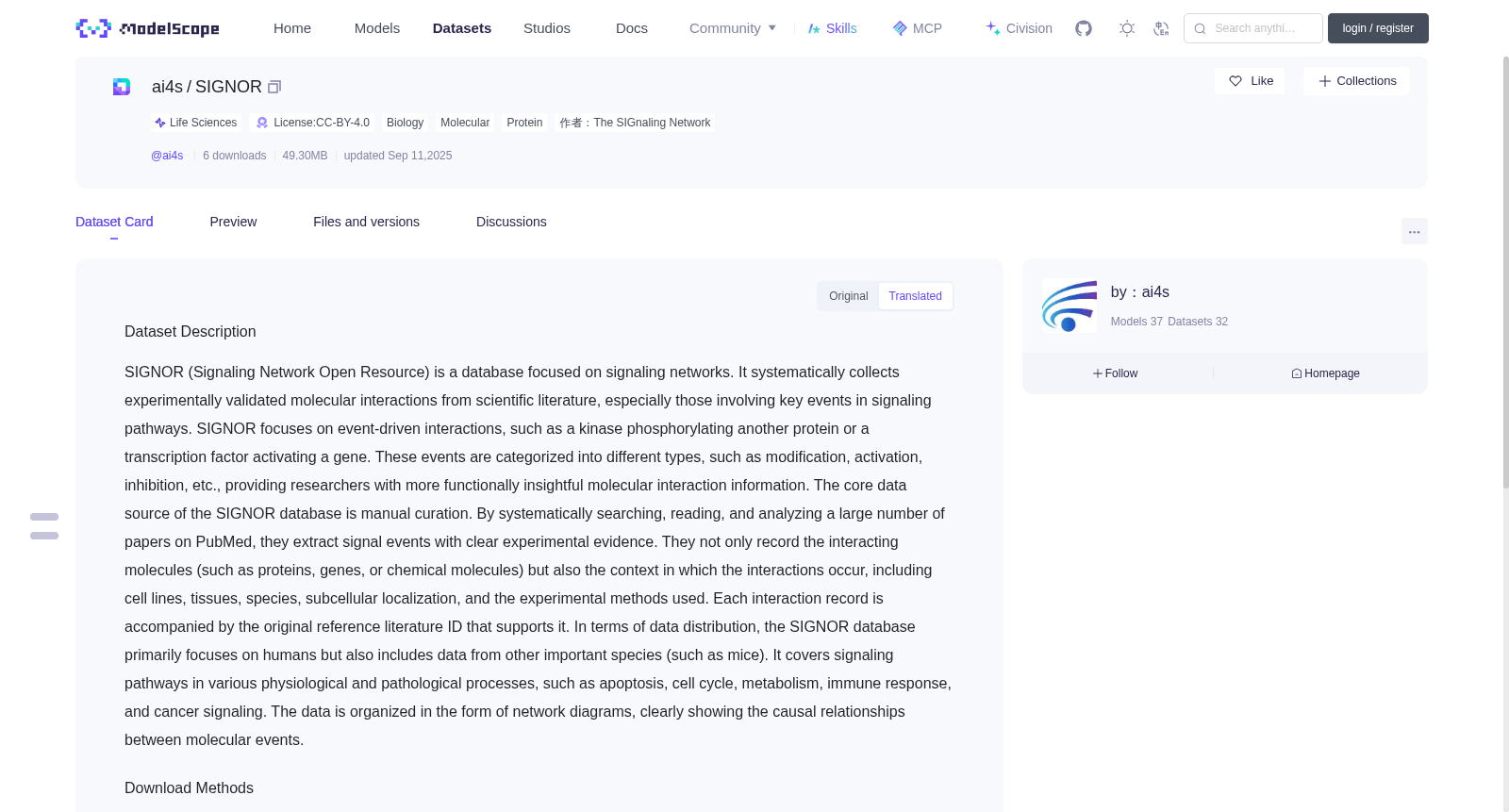Click the Download Methods heading

pyautogui.click(x=189, y=788)
